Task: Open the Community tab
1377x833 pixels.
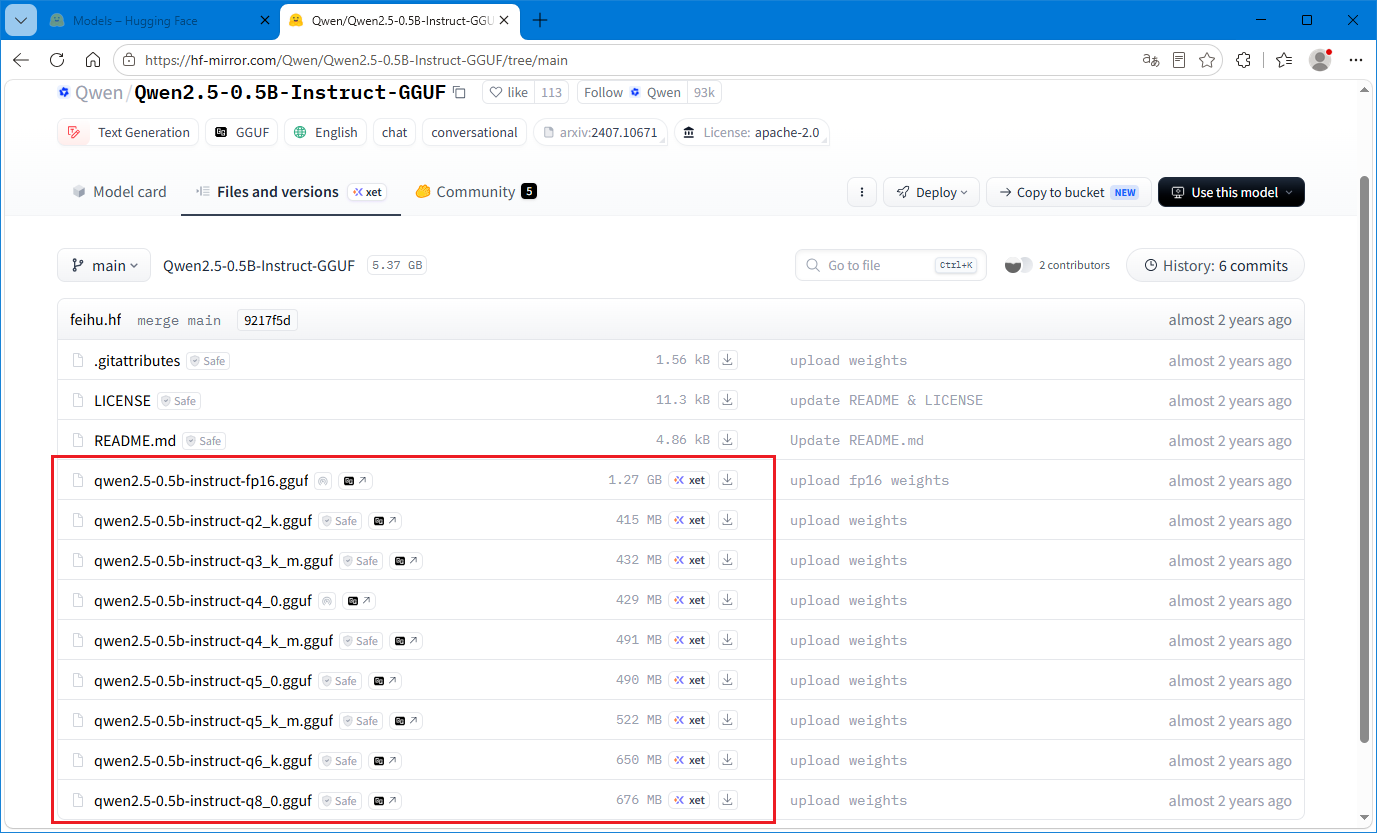Action: [x=476, y=192]
